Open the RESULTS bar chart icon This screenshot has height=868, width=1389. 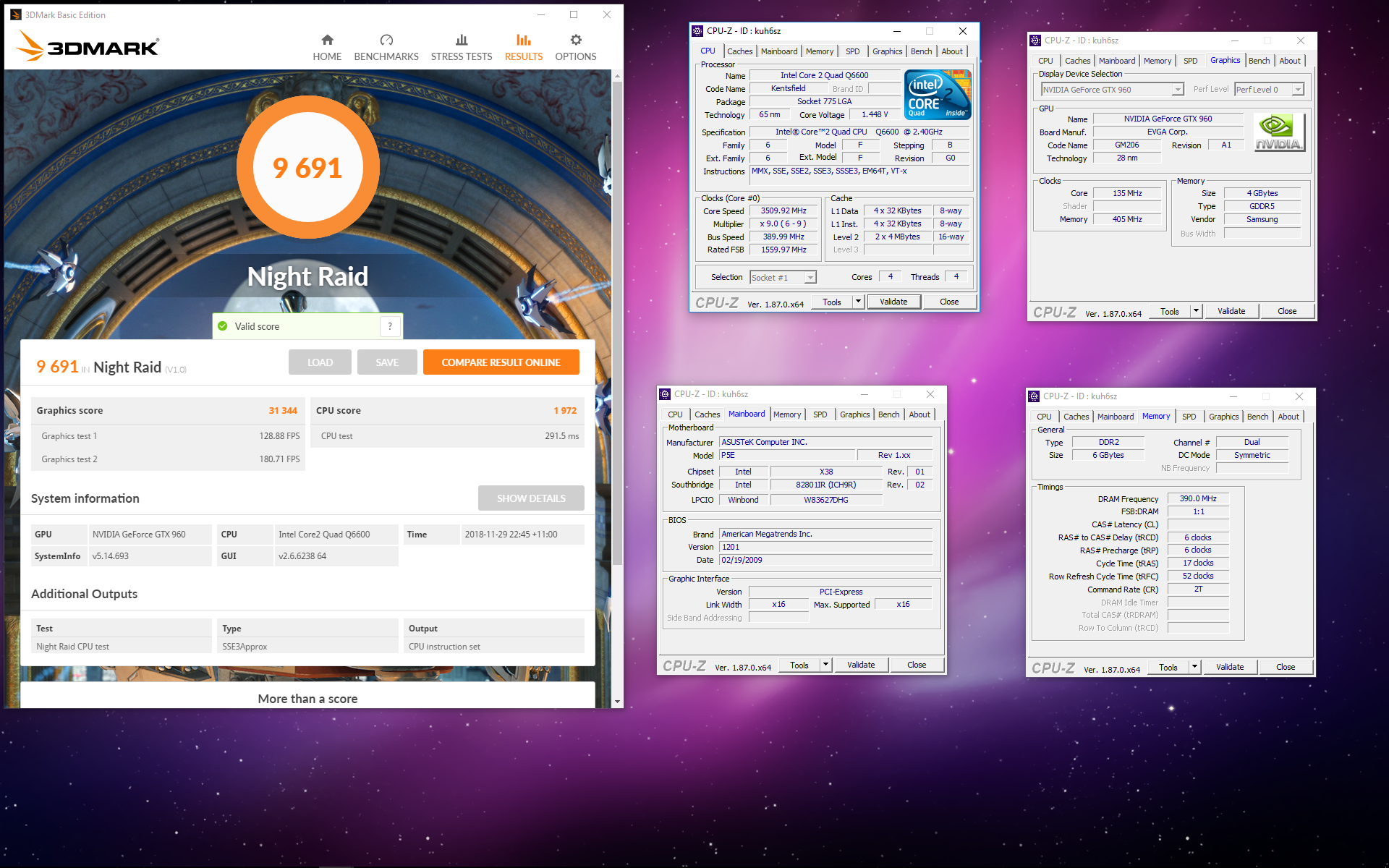click(524, 40)
